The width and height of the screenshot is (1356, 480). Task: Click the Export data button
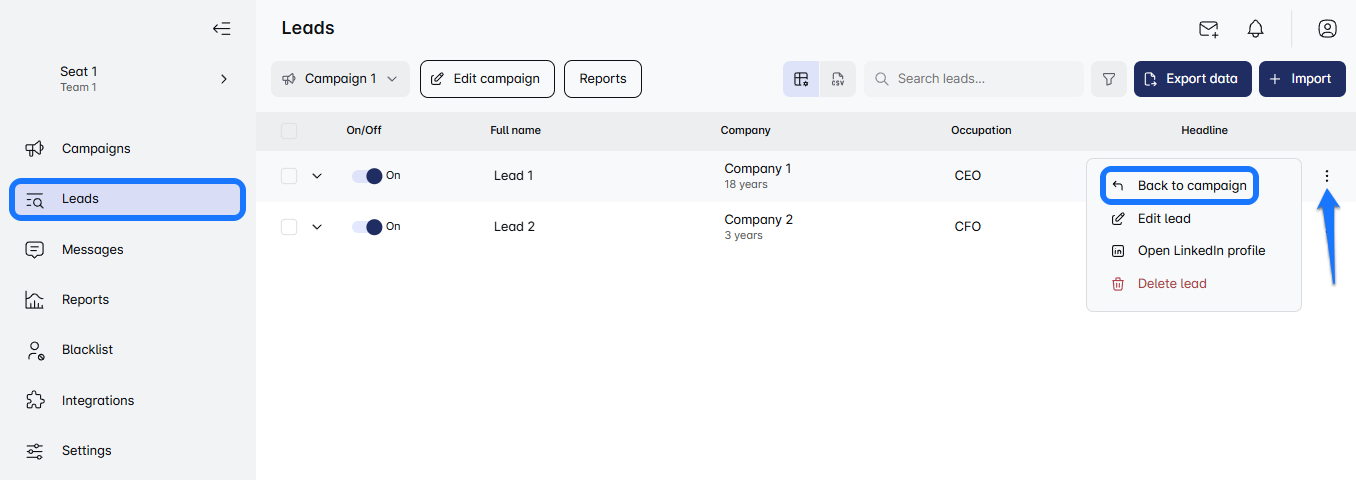pyautogui.click(x=1192, y=79)
